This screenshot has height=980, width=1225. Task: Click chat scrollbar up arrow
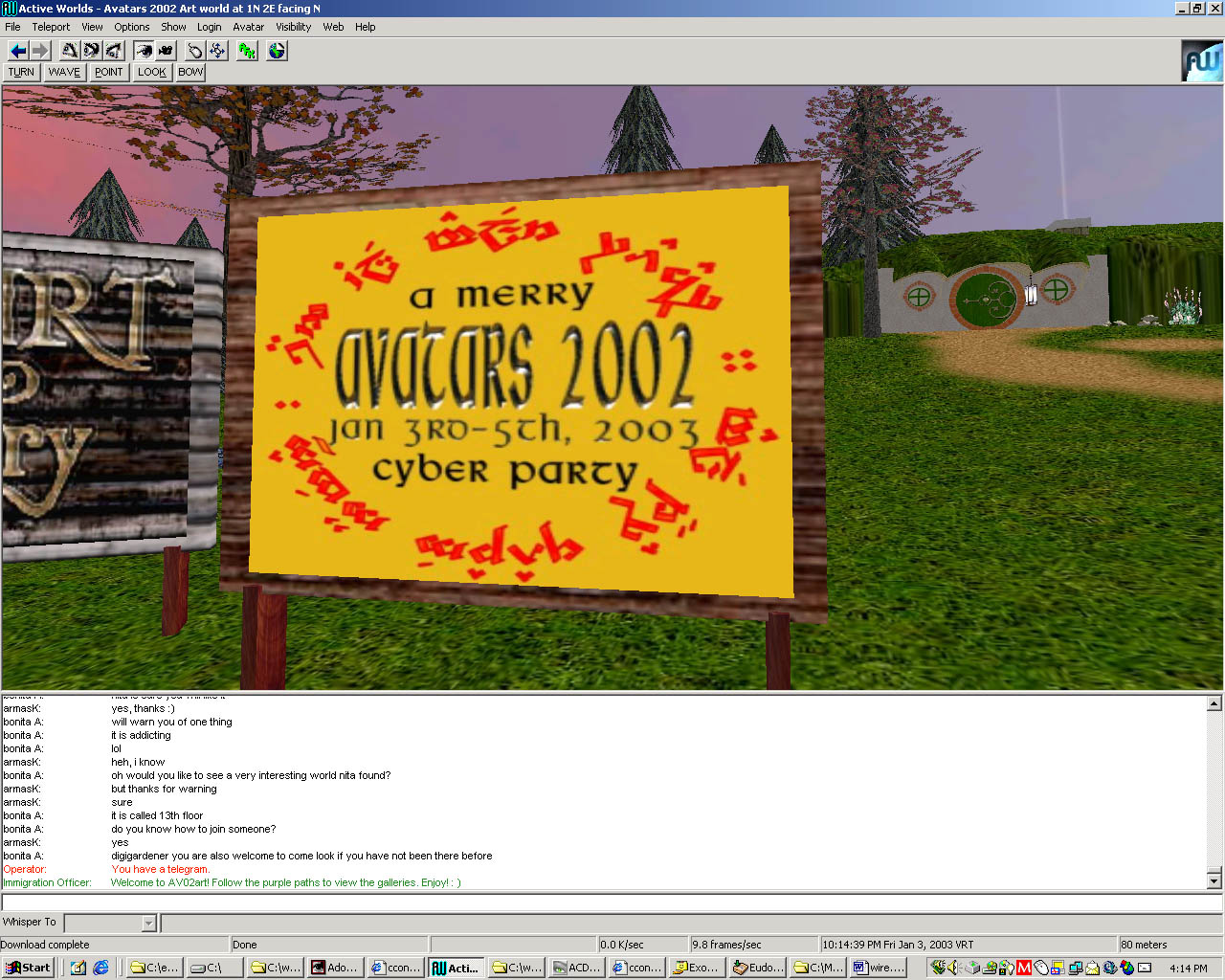pyautogui.click(x=1214, y=703)
